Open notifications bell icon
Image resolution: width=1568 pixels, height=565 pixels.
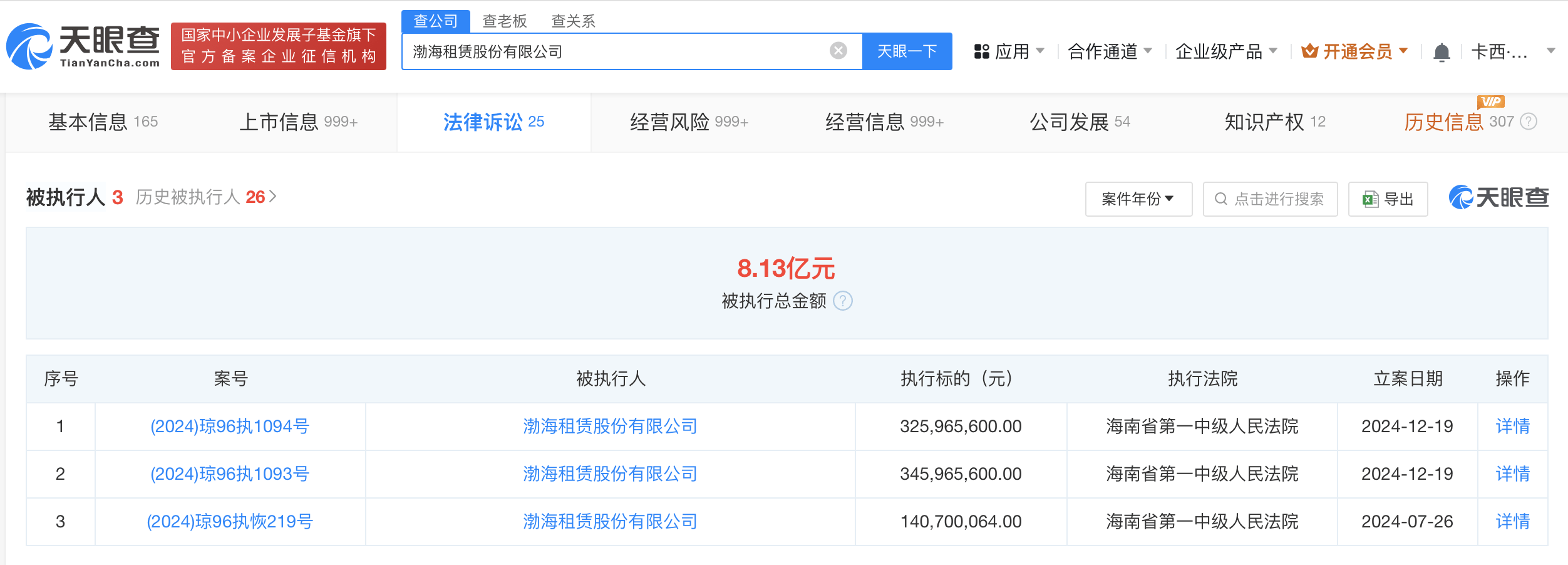pyautogui.click(x=1442, y=52)
